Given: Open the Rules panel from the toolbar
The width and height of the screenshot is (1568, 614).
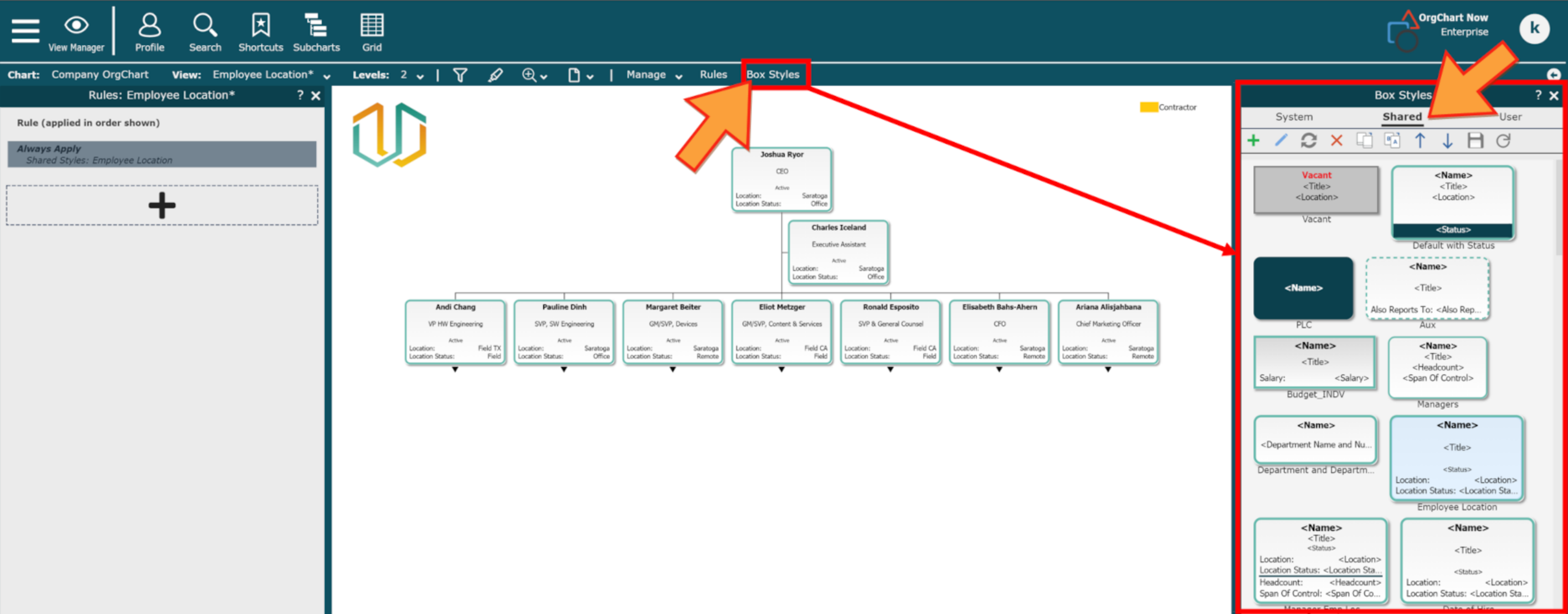Looking at the screenshot, I should pos(713,75).
